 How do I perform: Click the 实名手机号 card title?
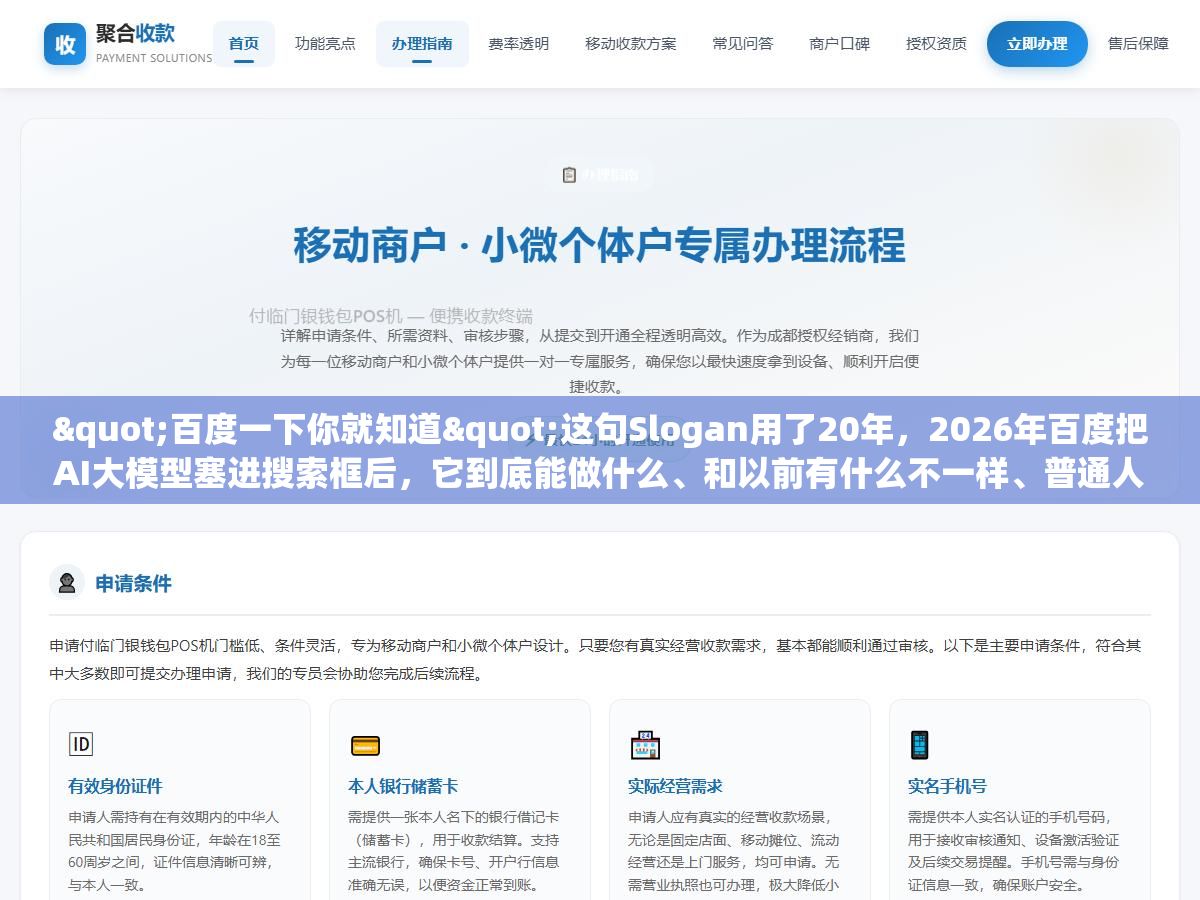[947, 786]
